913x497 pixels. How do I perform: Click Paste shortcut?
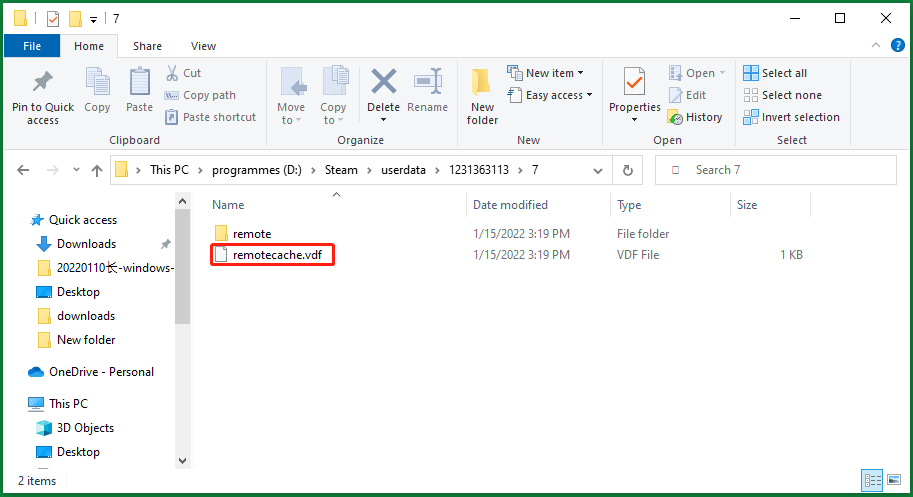point(210,117)
